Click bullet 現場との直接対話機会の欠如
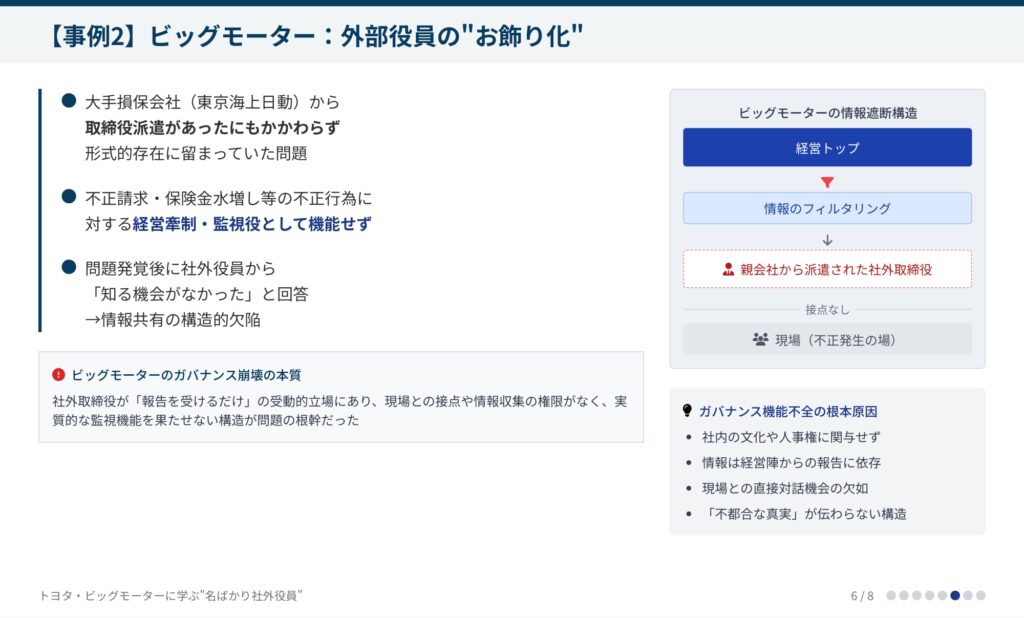Screen dimensions: 1024x618 coord(785,488)
